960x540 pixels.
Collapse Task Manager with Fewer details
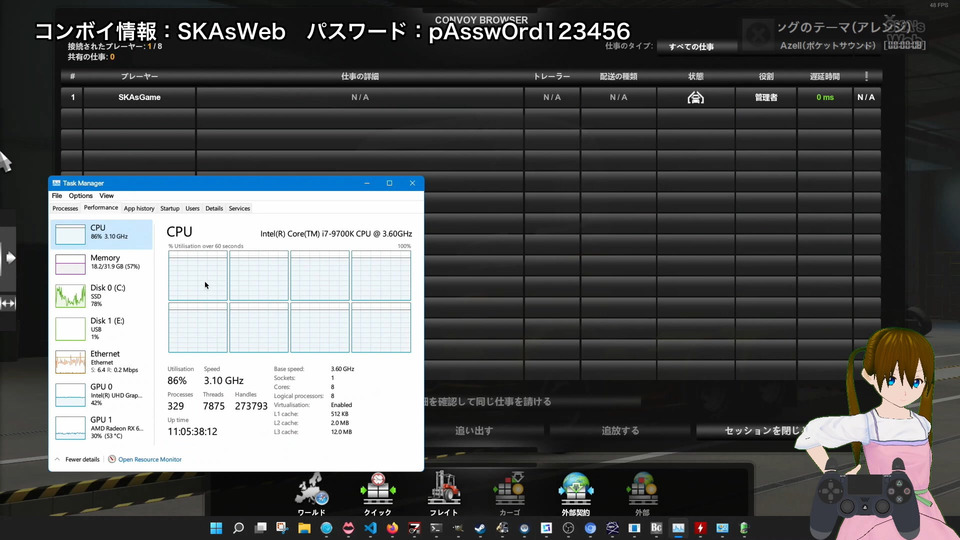[x=77, y=459]
